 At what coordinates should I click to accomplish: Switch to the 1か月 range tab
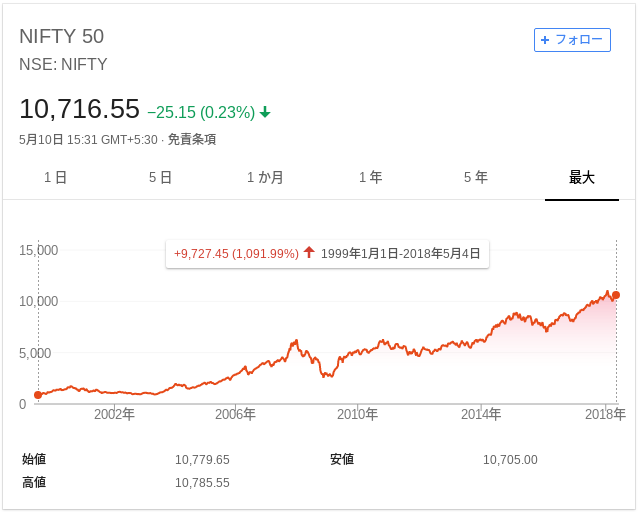tap(265, 177)
